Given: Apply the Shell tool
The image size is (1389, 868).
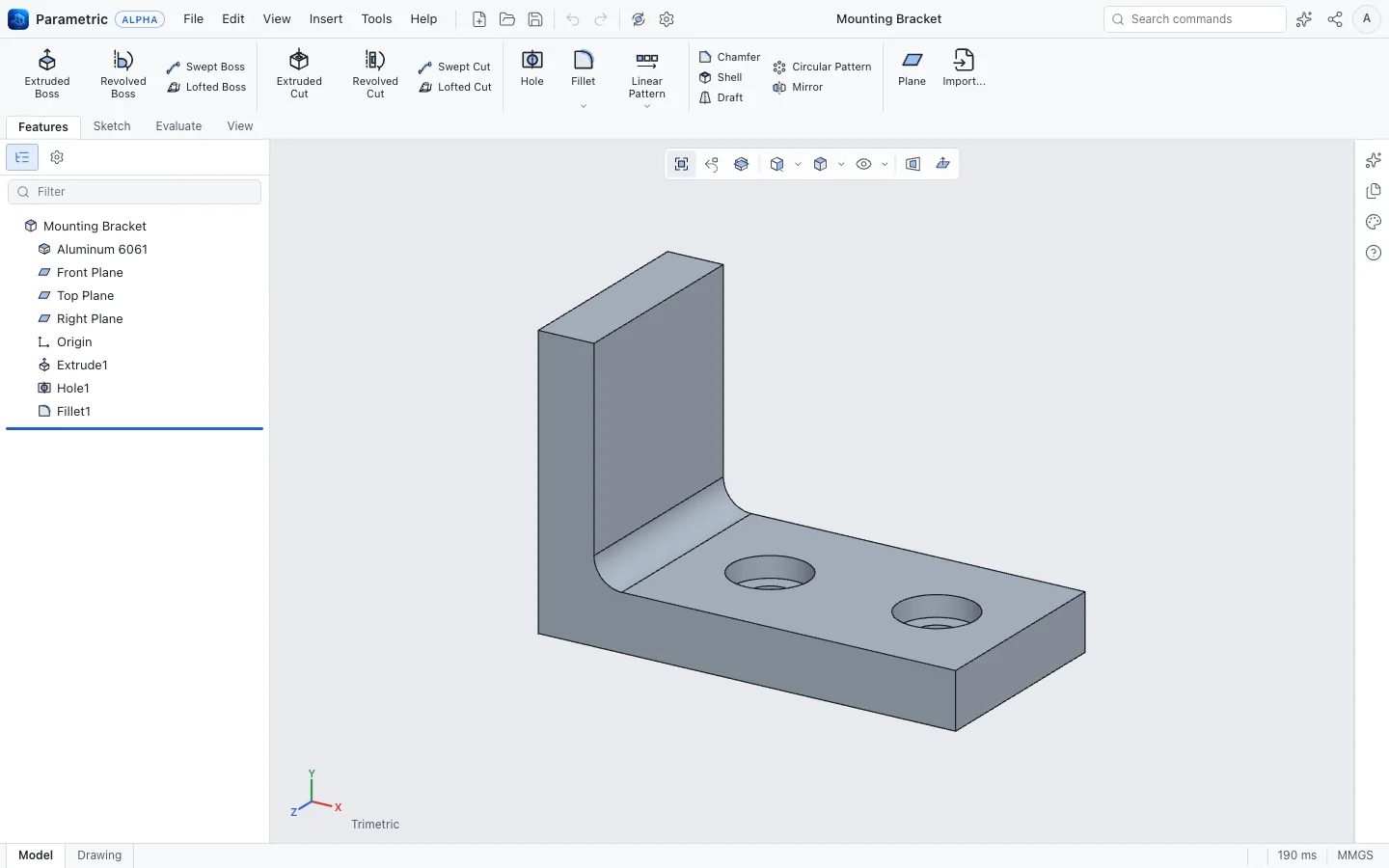Looking at the screenshot, I should (x=721, y=77).
